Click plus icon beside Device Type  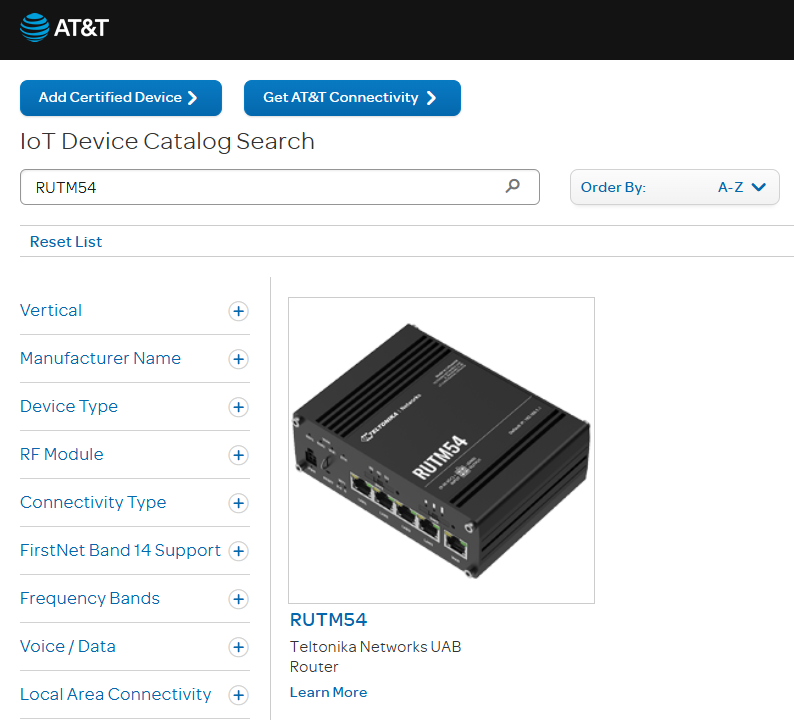(x=238, y=407)
